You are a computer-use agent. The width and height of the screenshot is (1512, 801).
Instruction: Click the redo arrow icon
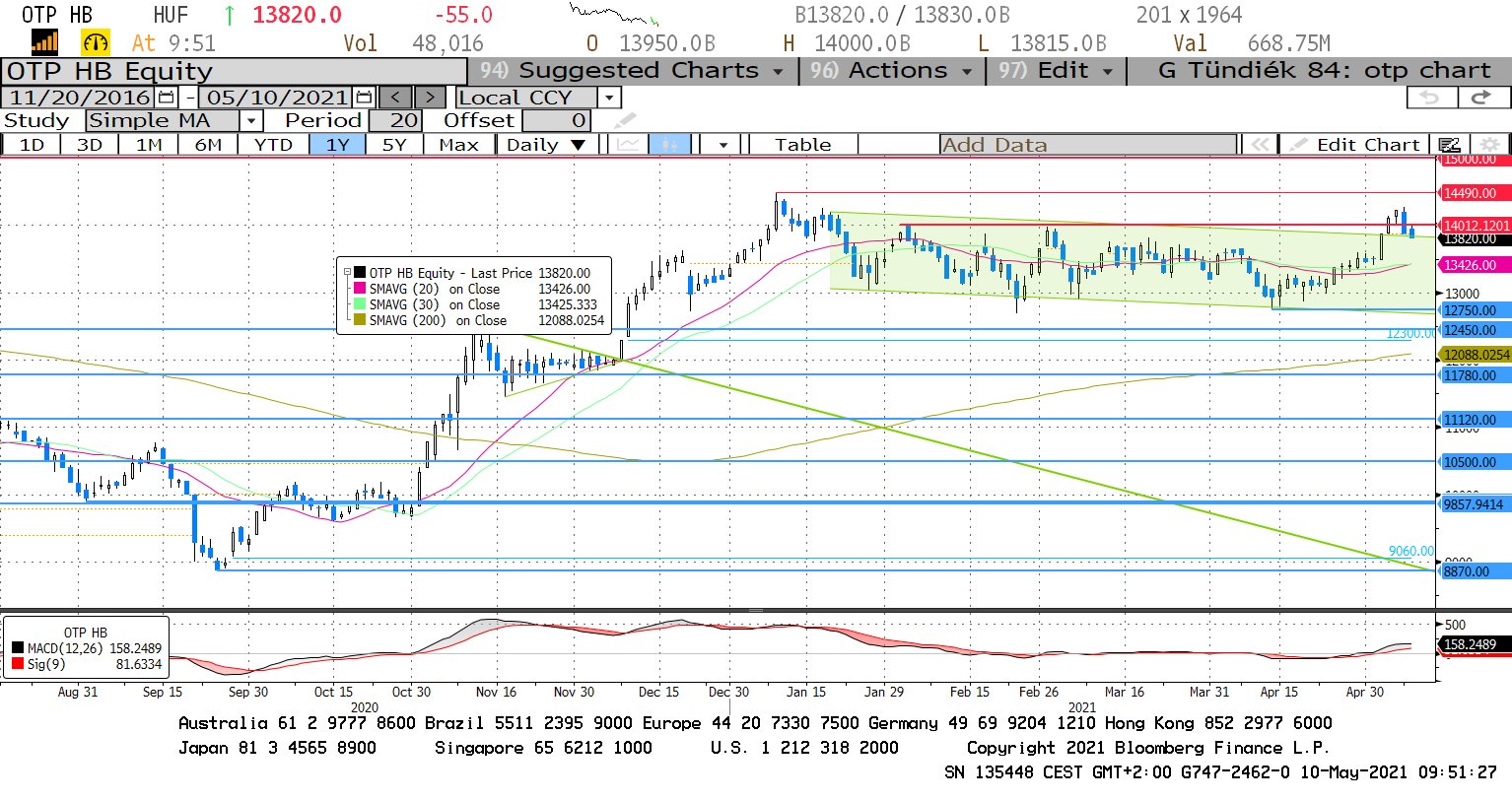(x=1481, y=97)
